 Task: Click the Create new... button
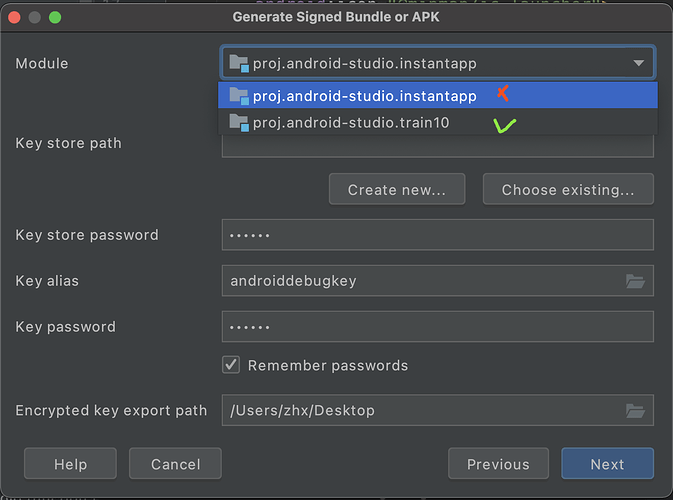coord(399,189)
